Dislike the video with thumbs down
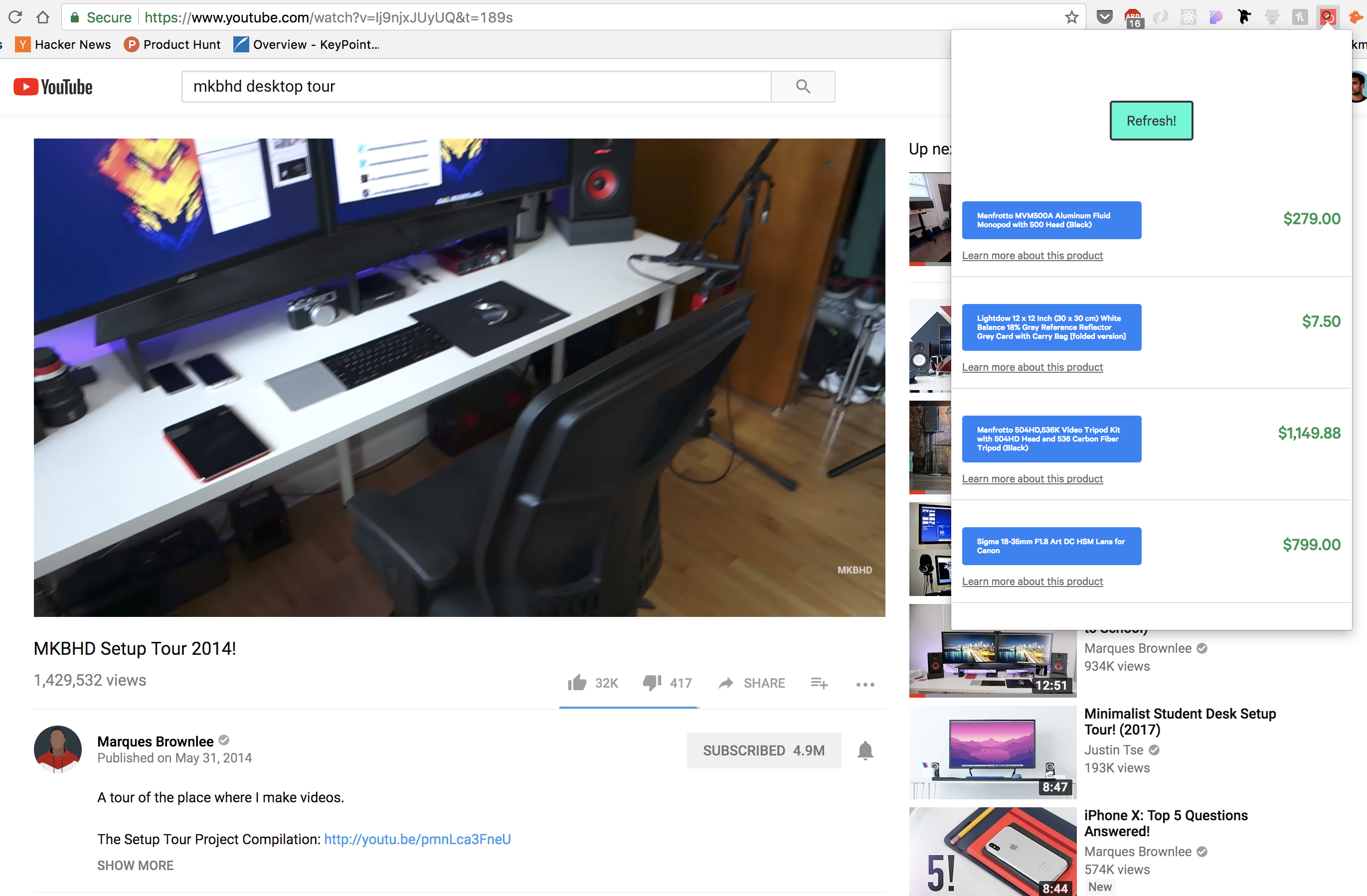The width and height of the screenshot is (1367, 896). [x=651, y=683]
